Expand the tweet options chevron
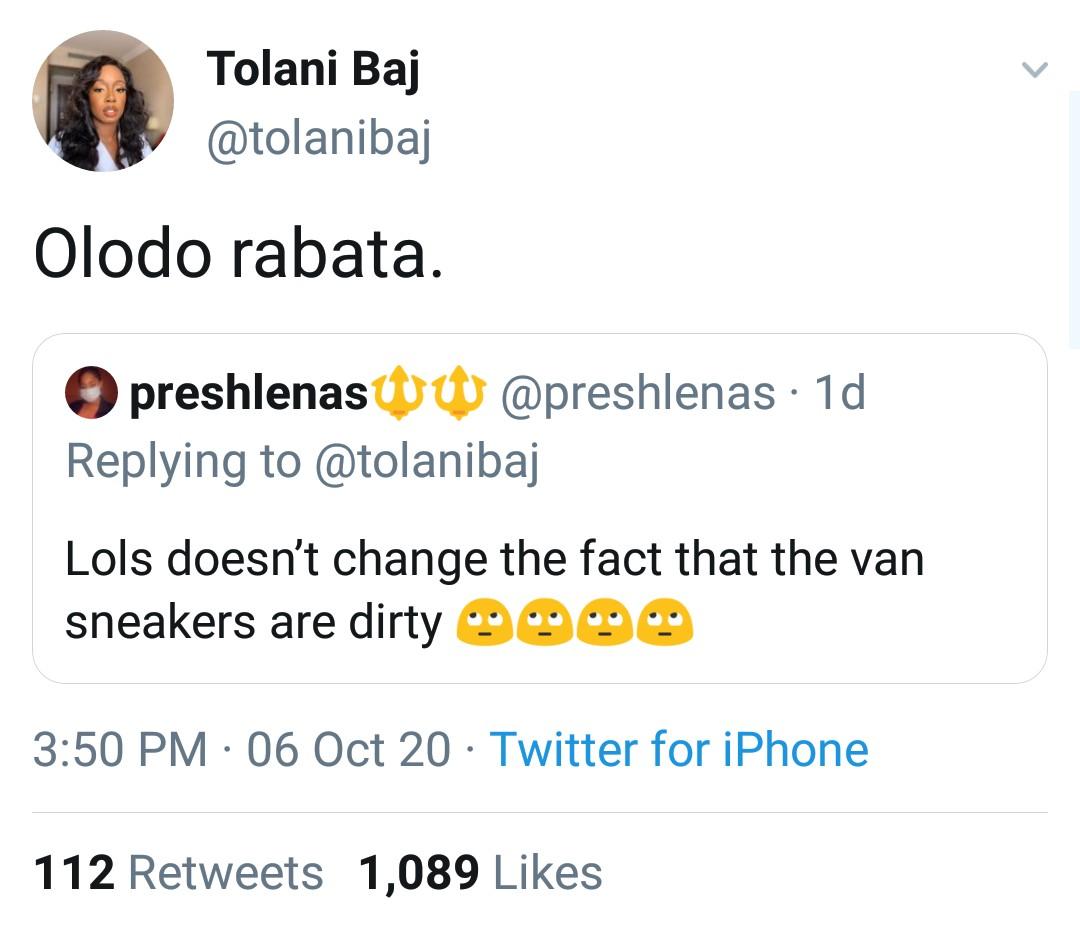Image resolution: width=1080 pixels, height=925 pixels. (1034, 70)
